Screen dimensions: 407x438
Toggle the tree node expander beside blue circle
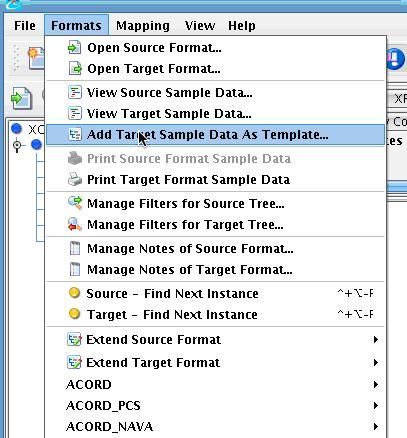click(x=17, y=145)
